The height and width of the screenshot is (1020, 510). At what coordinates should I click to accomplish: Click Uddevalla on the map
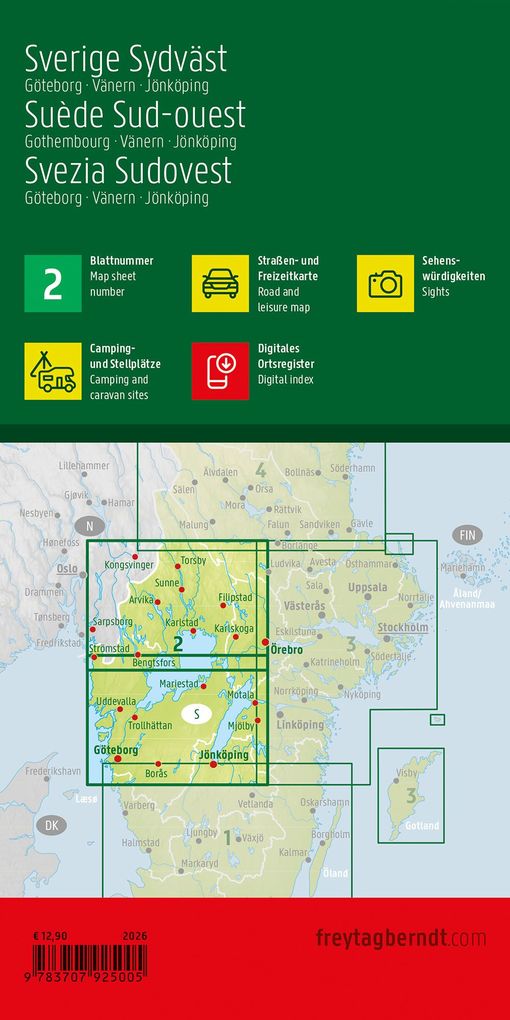[116, 701]
